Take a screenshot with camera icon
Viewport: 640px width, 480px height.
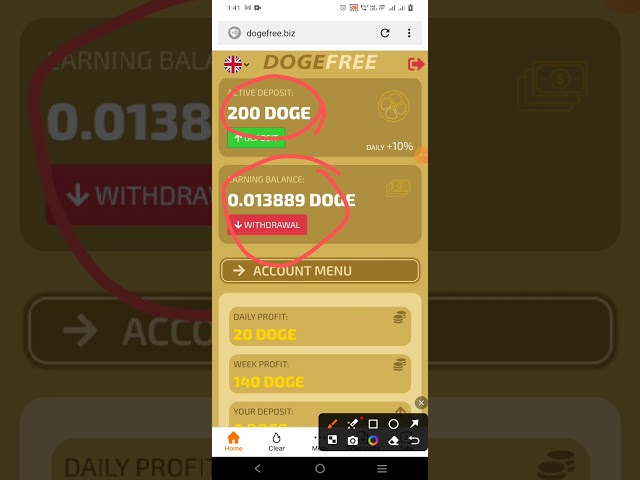tap(353, 440)
